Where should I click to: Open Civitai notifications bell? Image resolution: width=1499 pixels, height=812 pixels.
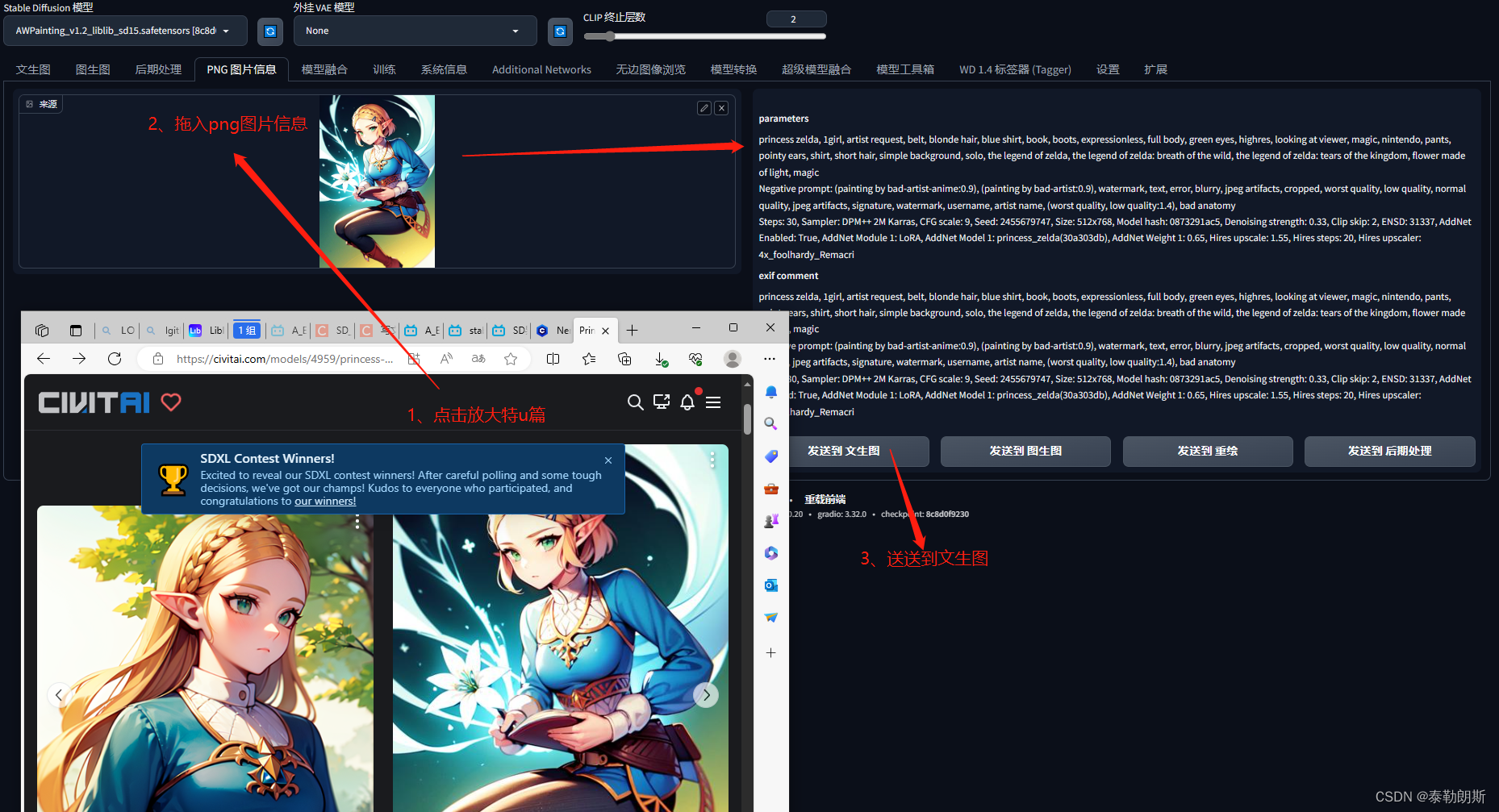click(x=687, y=402)
